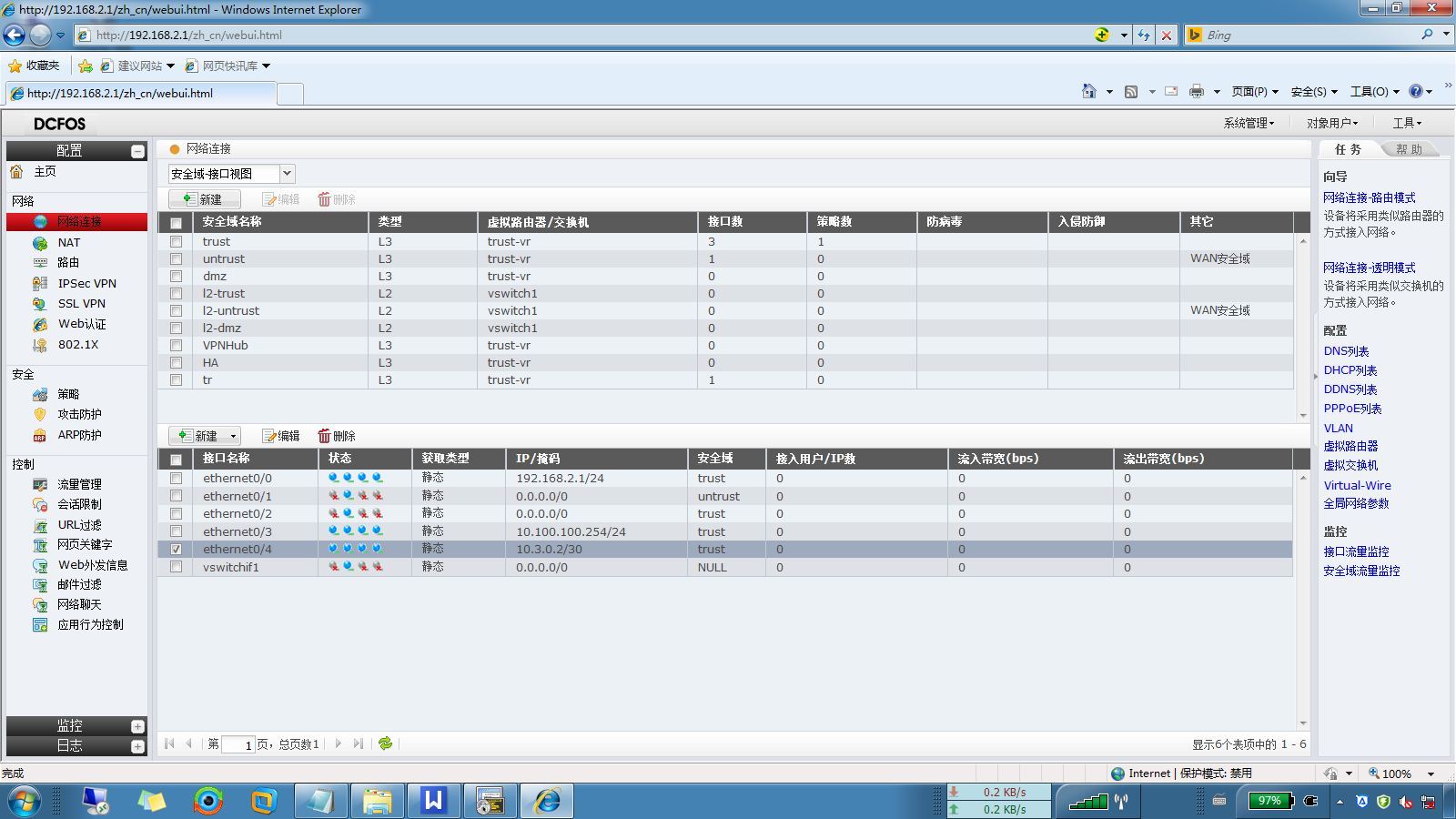Open DHCP列表 link
The height and width of the screenshot is (819, 1456).
[x=1350, y=370]
